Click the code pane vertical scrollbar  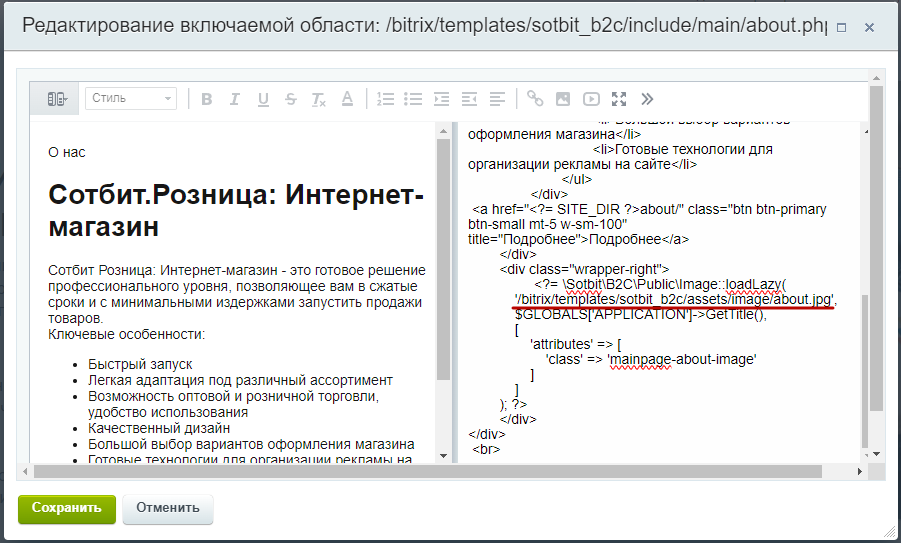point(865,372)
